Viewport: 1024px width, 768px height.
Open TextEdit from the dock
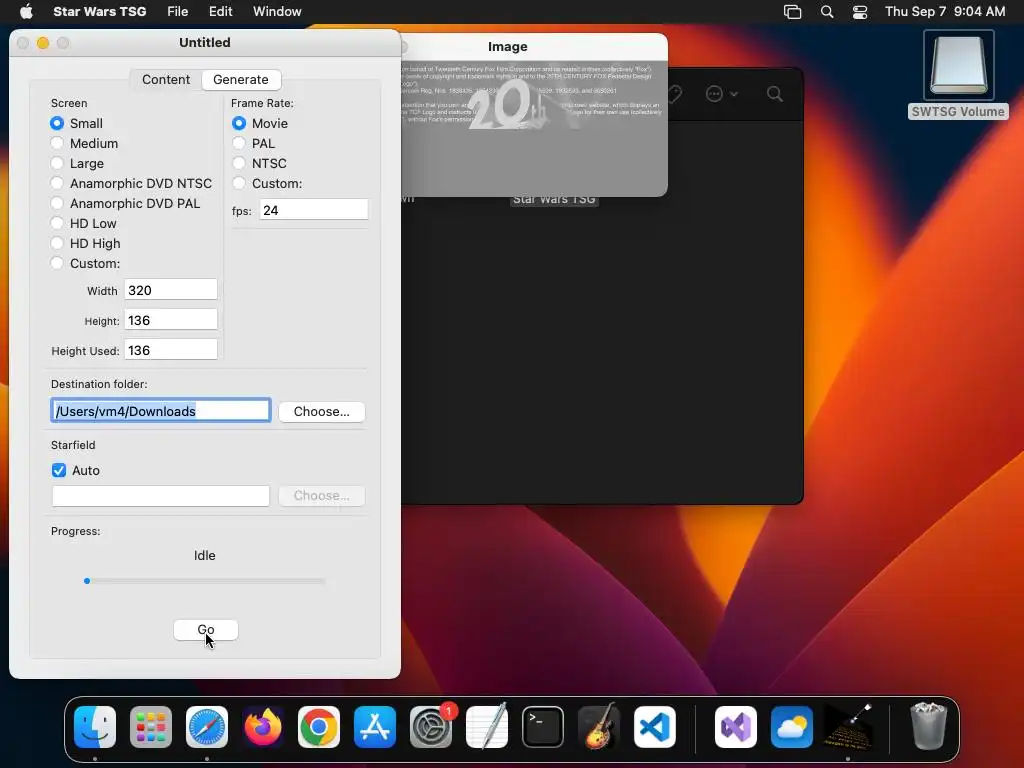(x=487, y=727)
